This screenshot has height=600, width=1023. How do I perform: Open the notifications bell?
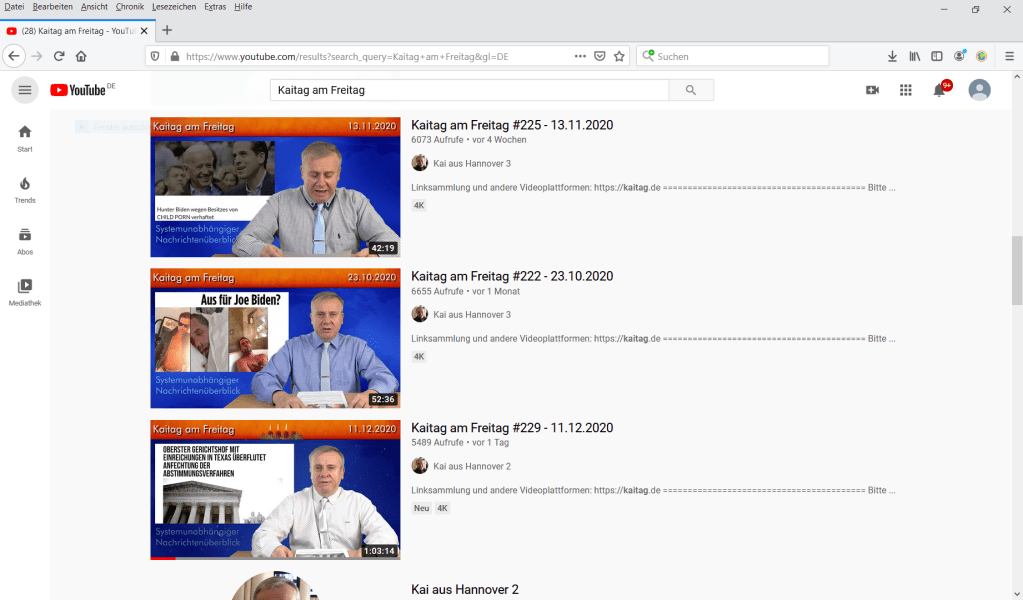(939, 90)
